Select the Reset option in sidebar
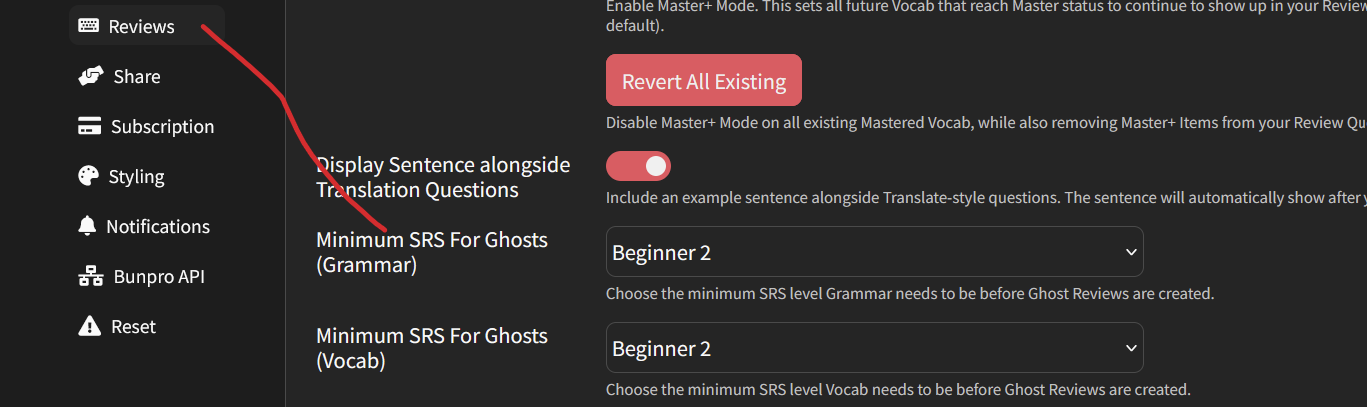Viewport: 1367px width, 407px height. pos(133,326)
